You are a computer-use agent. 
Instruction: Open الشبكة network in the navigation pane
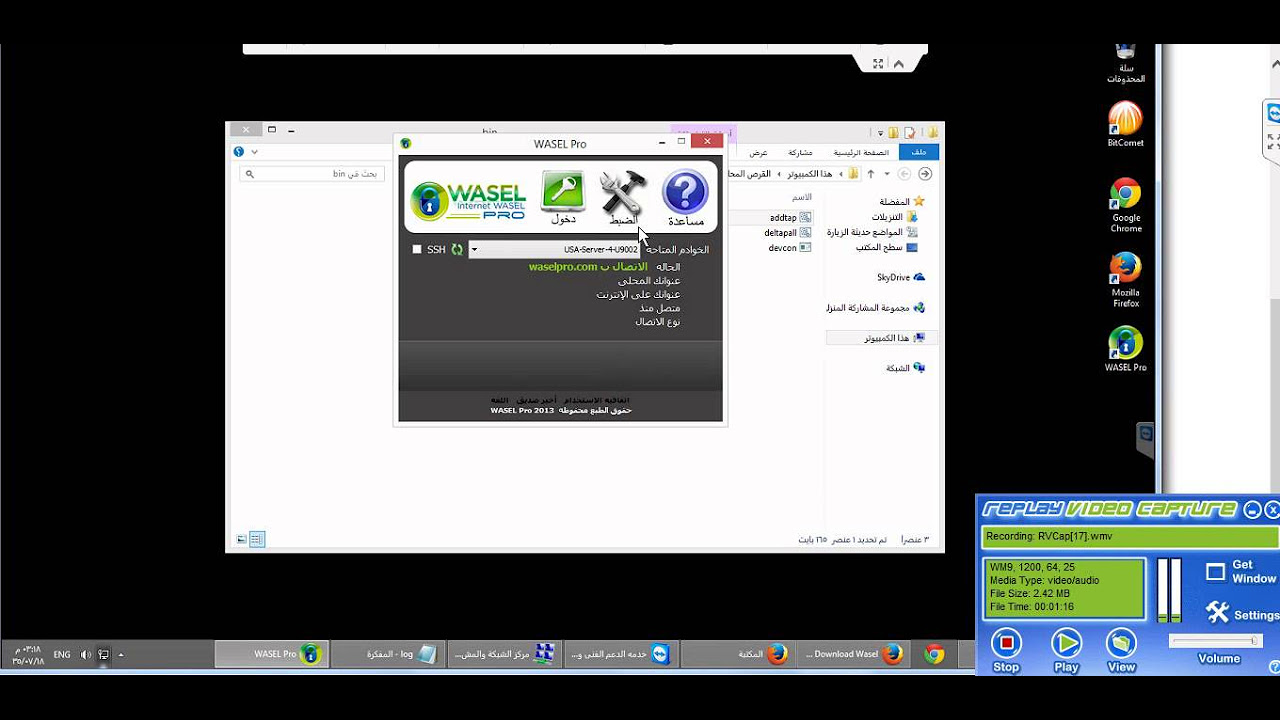(x=905, y=368)
